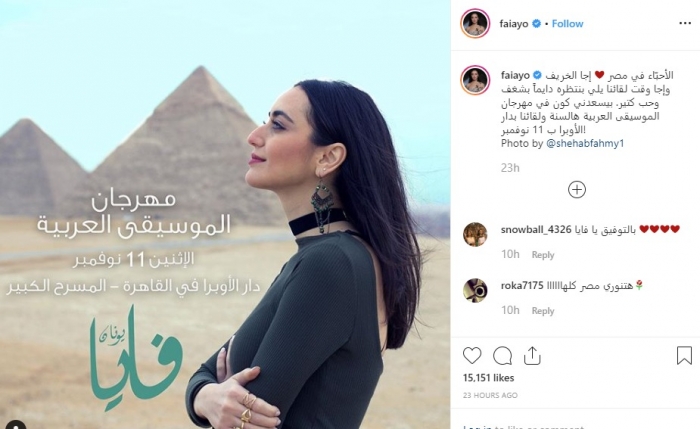Open snowball_4326 commenter avatar

(x=475, y=234)
